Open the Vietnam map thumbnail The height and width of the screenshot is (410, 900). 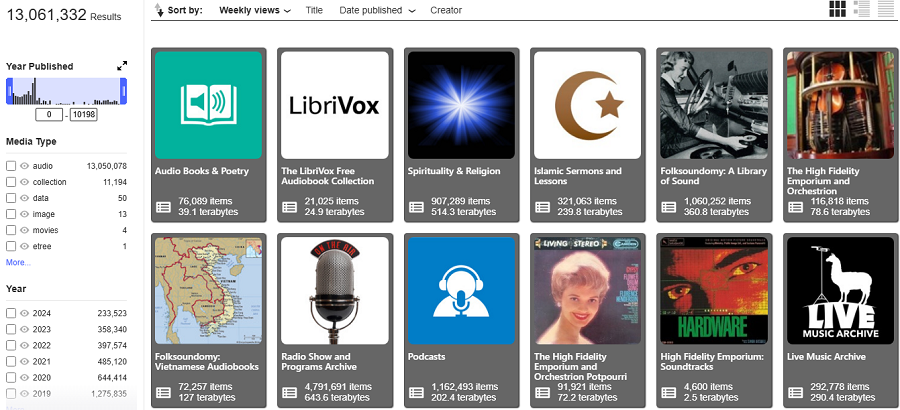pos(208,291)
